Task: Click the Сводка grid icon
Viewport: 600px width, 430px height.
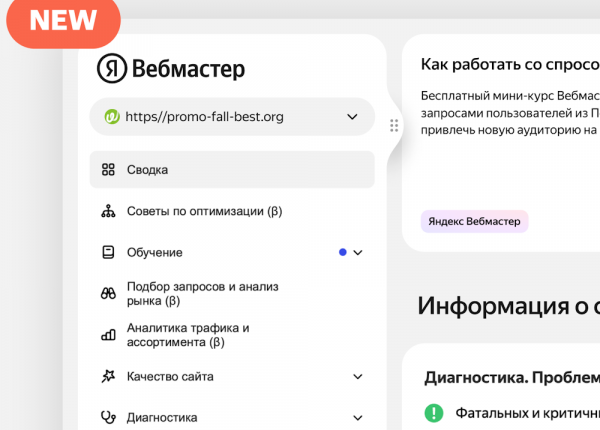Action: (x=109, y=170)
